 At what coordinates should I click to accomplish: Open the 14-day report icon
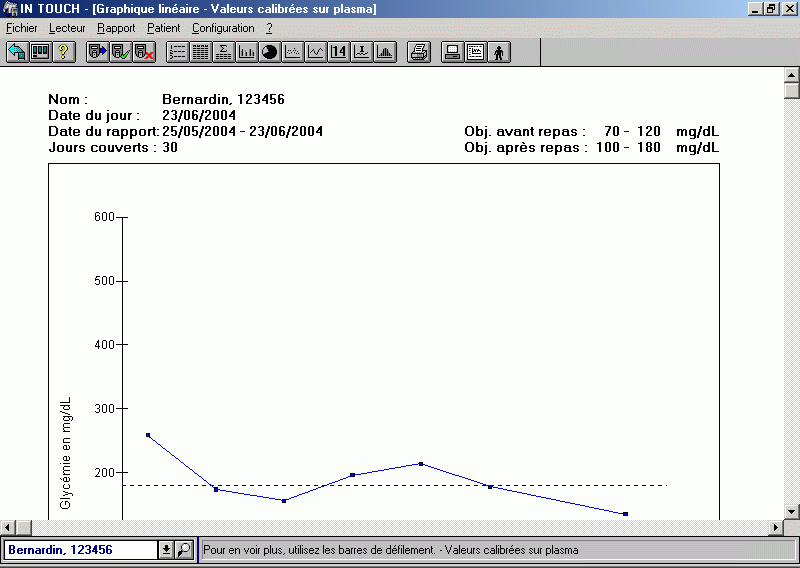(339, 52)
